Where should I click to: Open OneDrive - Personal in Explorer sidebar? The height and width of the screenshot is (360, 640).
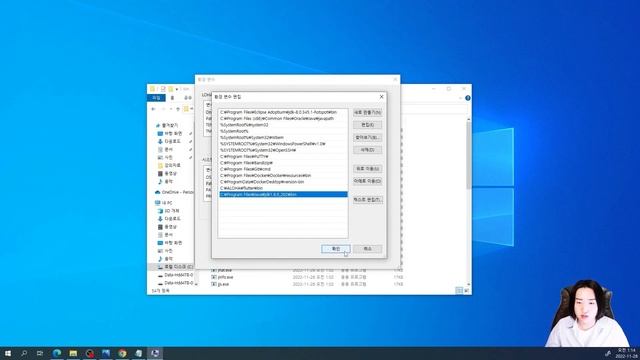coord(174,192)
